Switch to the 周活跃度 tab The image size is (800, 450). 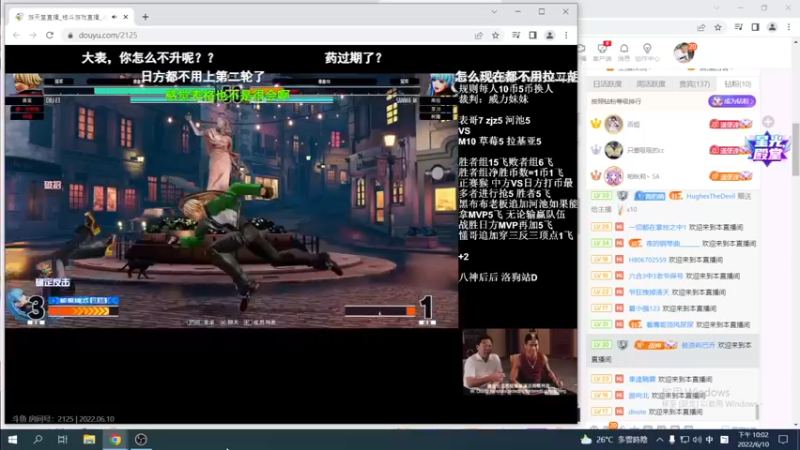click(x=651, y=84)
